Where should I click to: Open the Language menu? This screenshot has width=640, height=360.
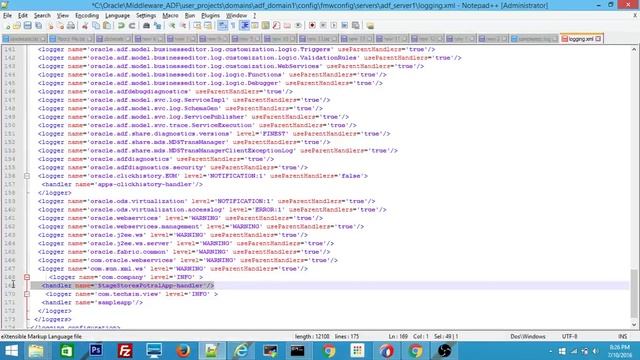[x=117, y=16]
